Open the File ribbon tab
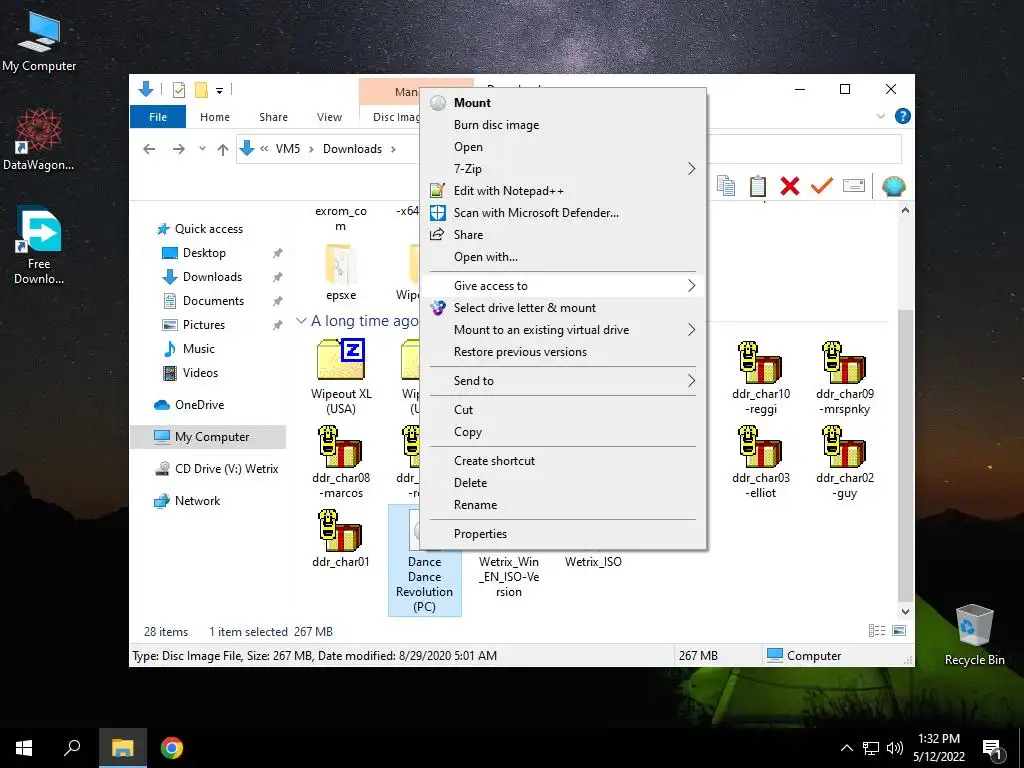 158,117
